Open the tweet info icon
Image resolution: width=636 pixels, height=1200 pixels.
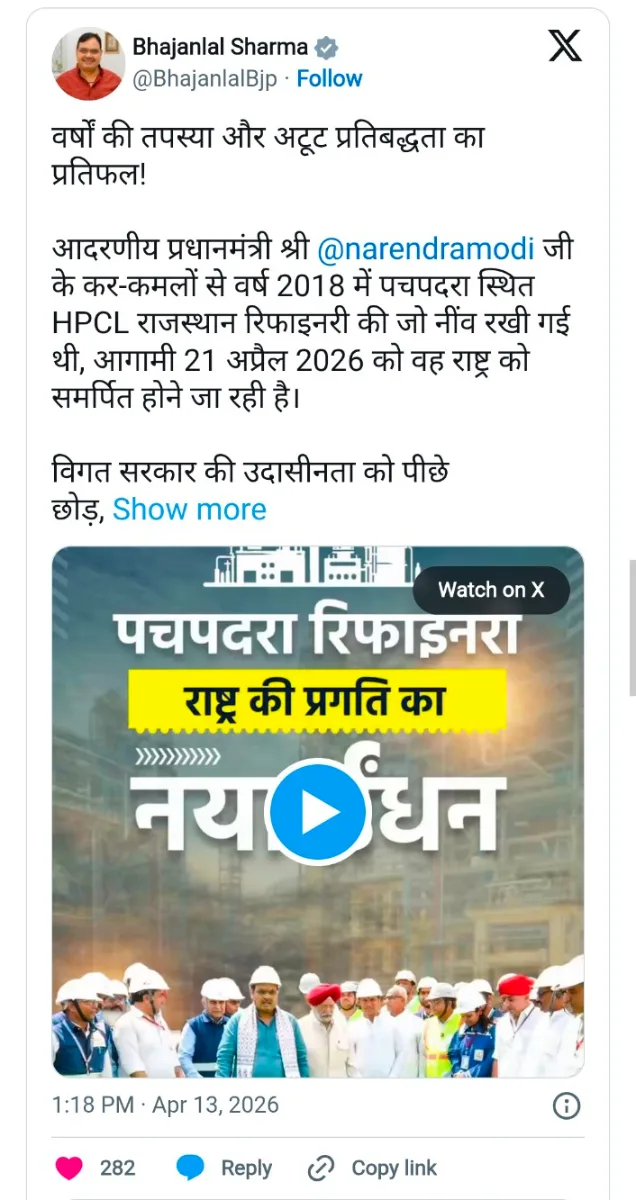(566, 1106)
